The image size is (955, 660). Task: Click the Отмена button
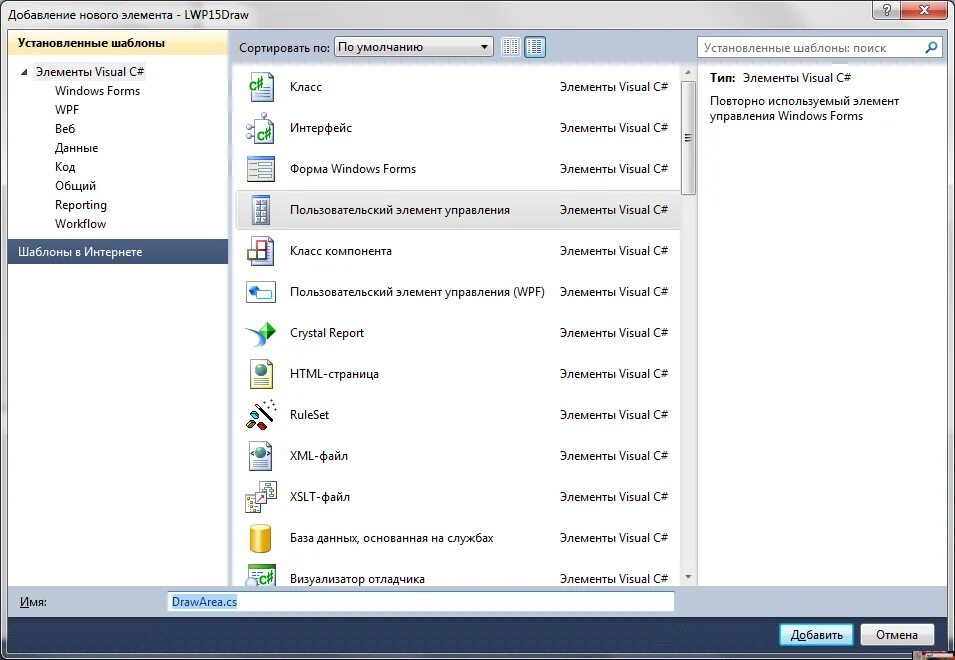(897, 634)
